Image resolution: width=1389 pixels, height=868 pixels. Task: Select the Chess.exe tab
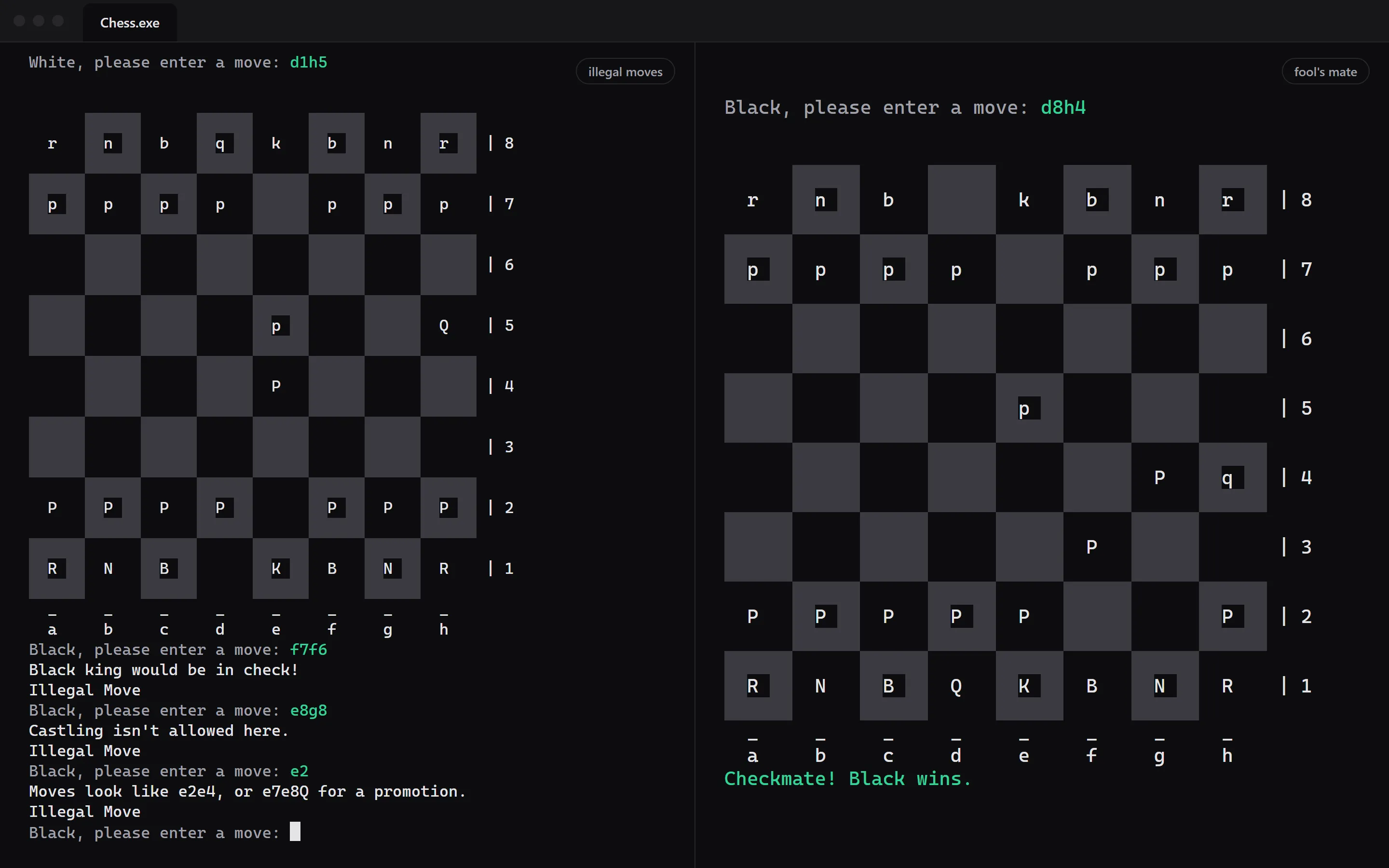130,23
